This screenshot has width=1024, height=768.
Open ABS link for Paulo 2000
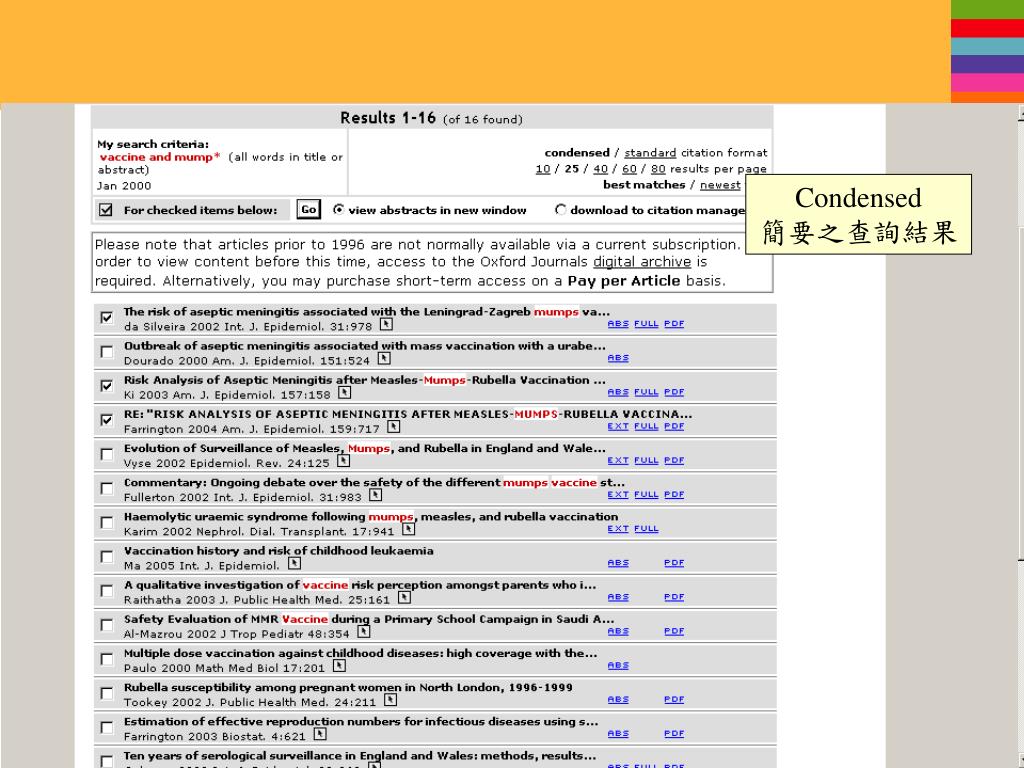pos(618,665)
